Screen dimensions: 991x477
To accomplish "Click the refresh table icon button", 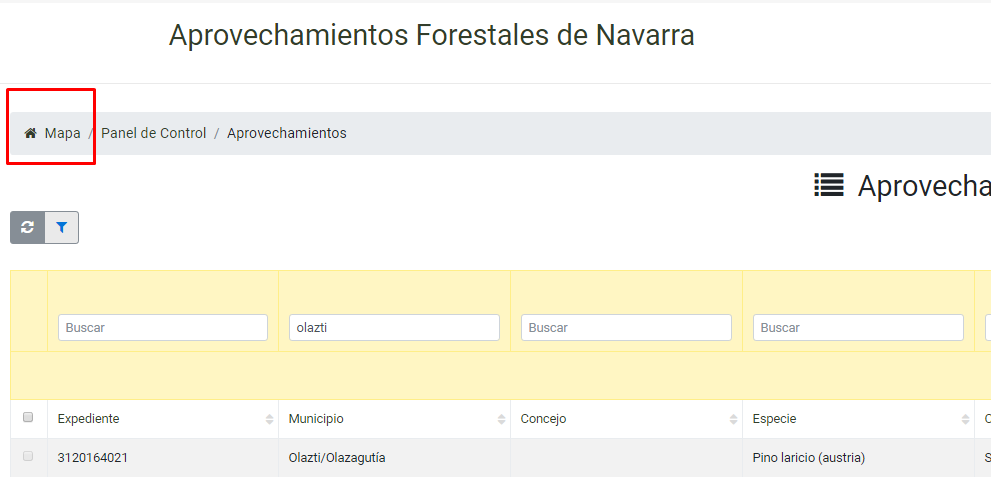I will tap(28, 227).
